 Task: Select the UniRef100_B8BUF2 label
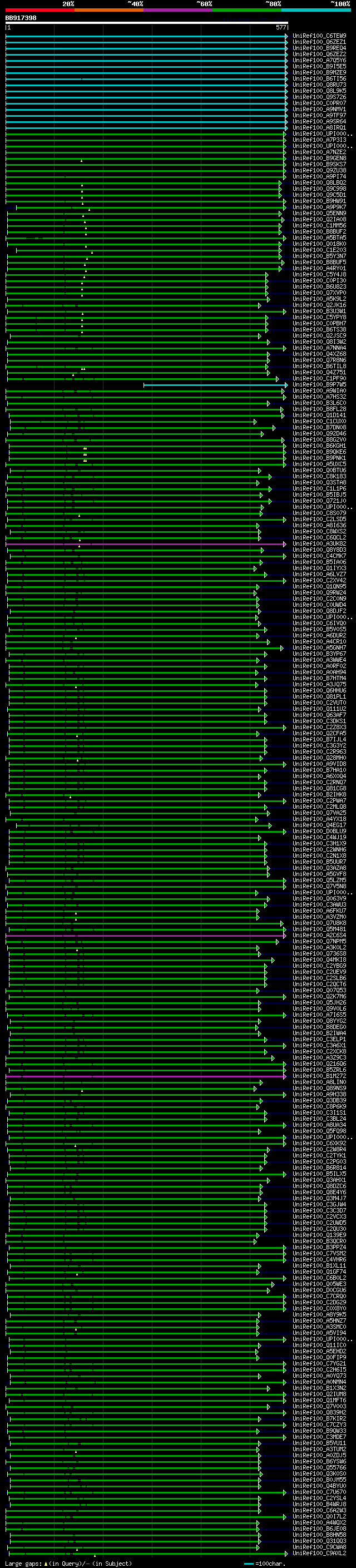point(319,232)
